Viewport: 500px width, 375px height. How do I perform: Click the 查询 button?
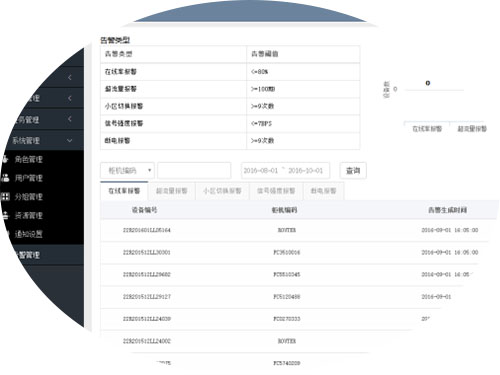point(353,171)
